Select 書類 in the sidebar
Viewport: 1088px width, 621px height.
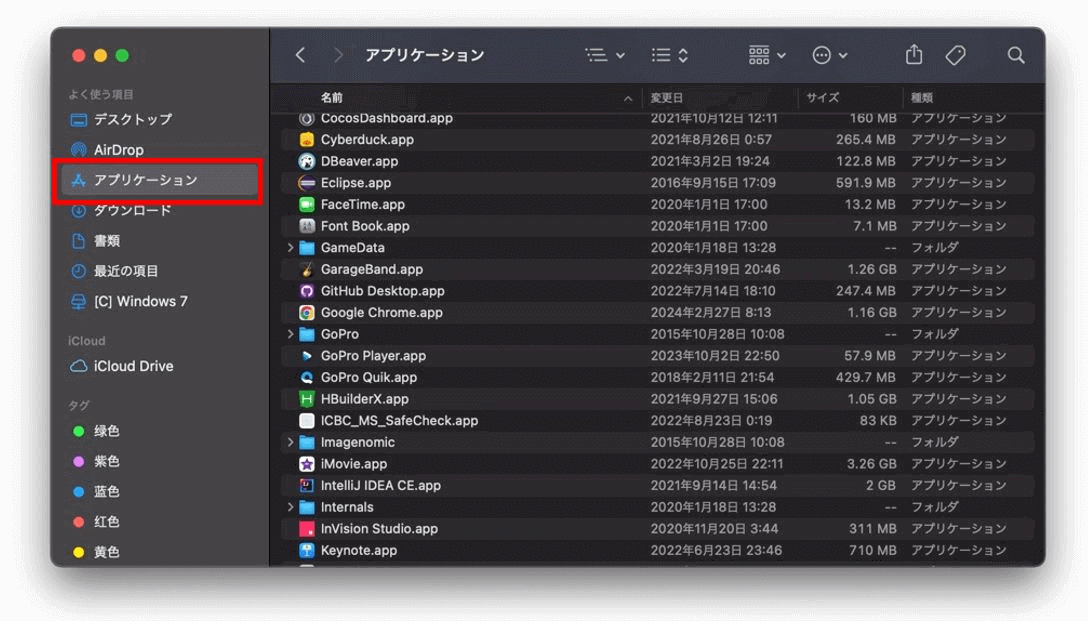click(159, 241)
